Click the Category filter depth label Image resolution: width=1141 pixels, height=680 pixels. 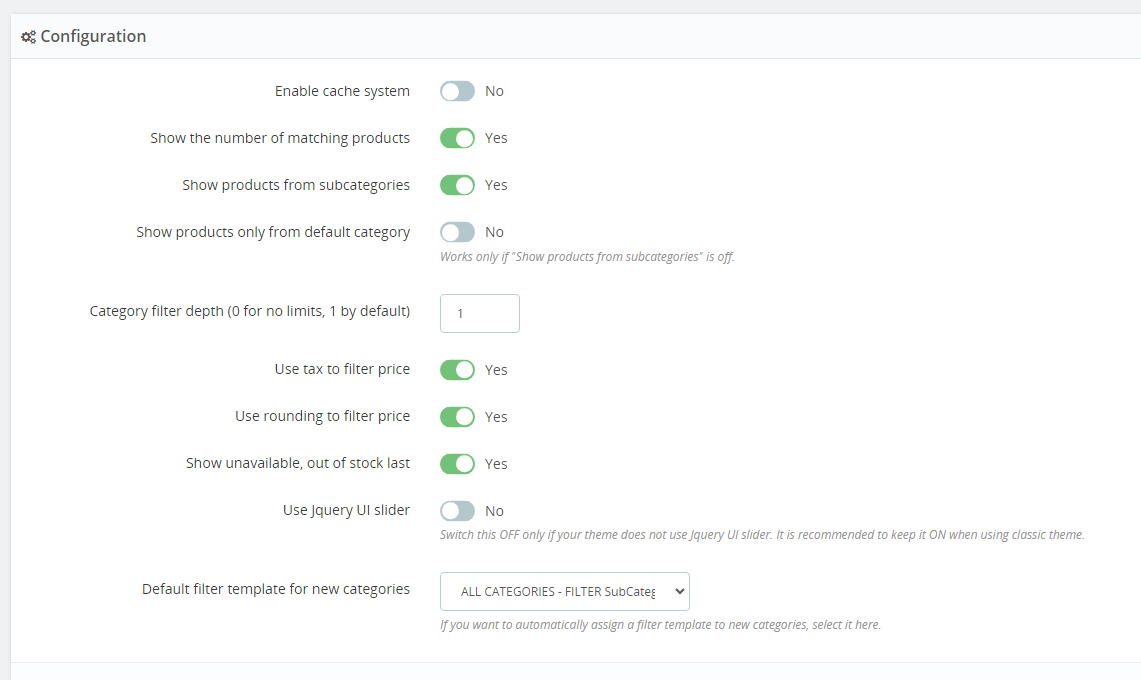[250, 311]
